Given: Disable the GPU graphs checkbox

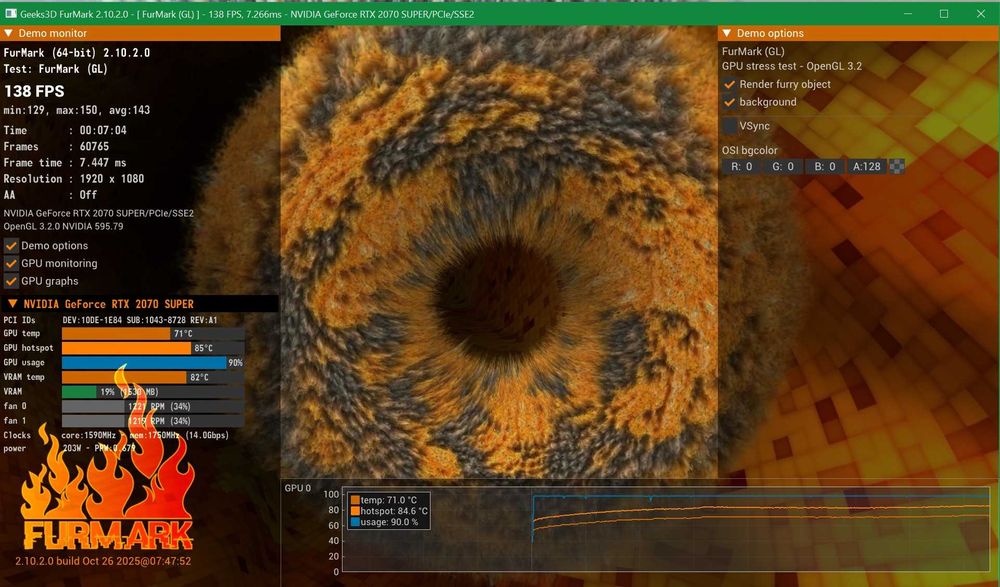Looking at the screenshot, I should coord(11,281).
